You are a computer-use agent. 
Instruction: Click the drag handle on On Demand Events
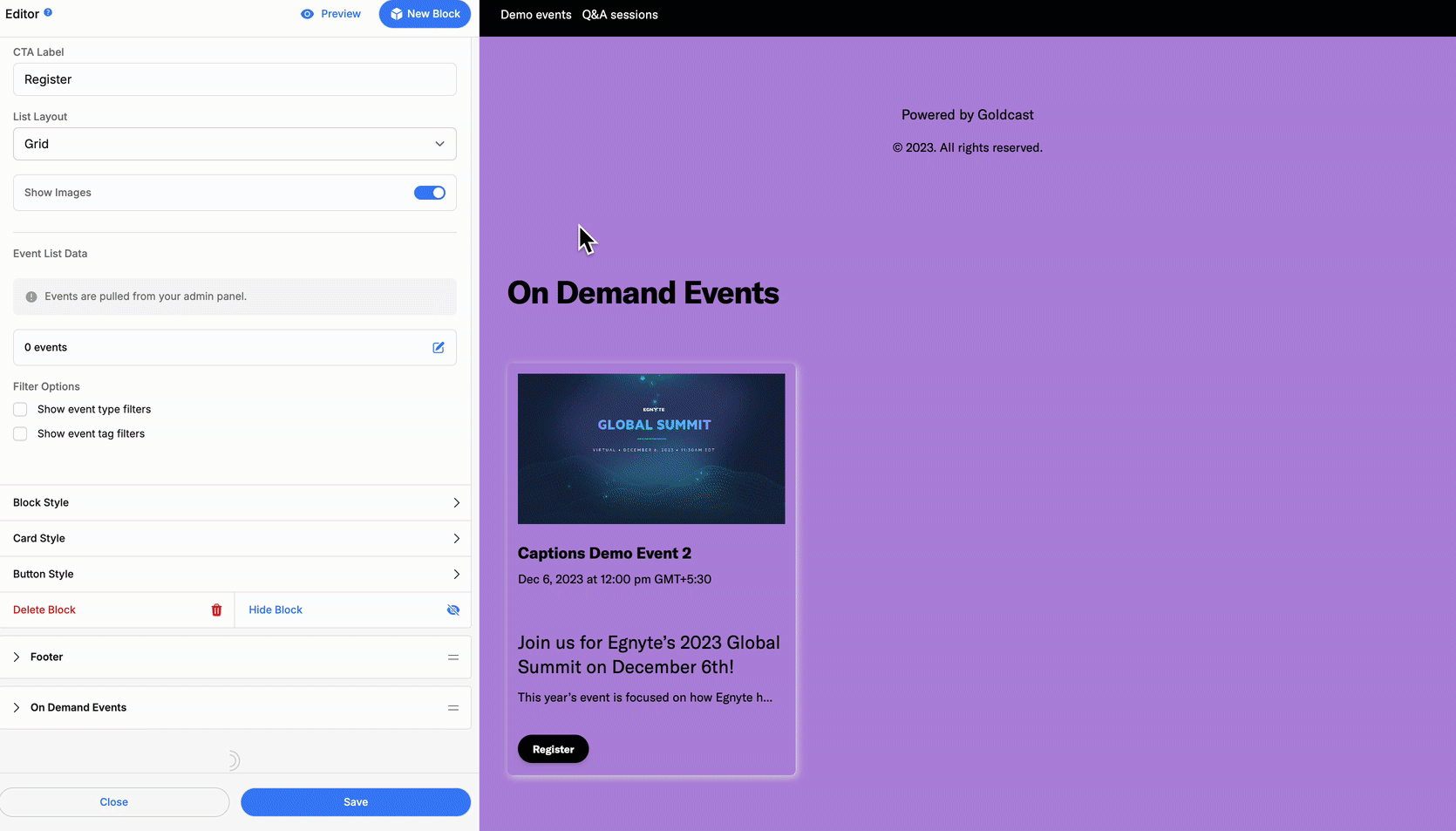(x=452, y=707)
